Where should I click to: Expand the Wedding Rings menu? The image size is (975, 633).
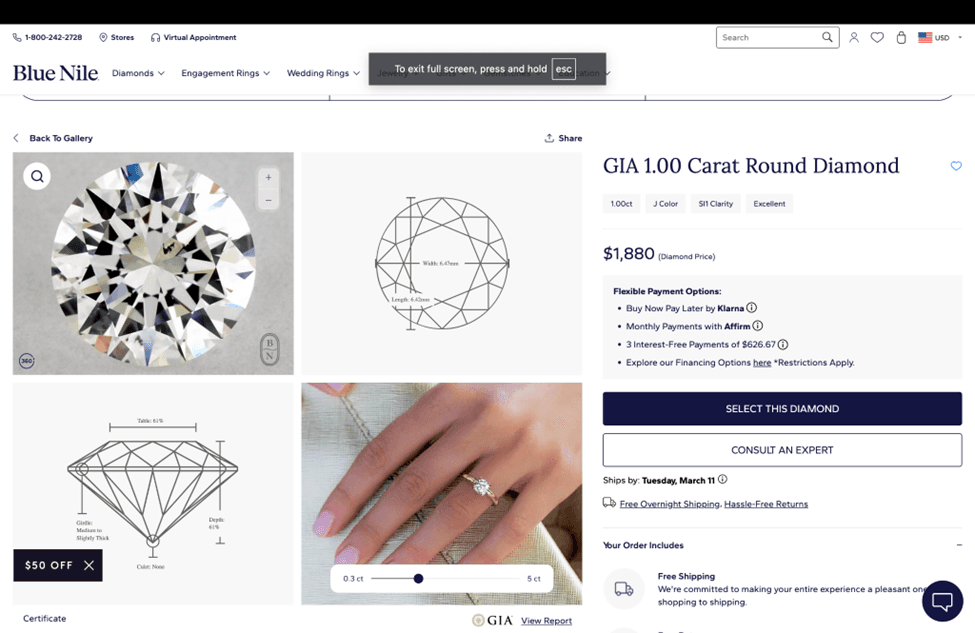pyautogui.click(x=323, y=73)
